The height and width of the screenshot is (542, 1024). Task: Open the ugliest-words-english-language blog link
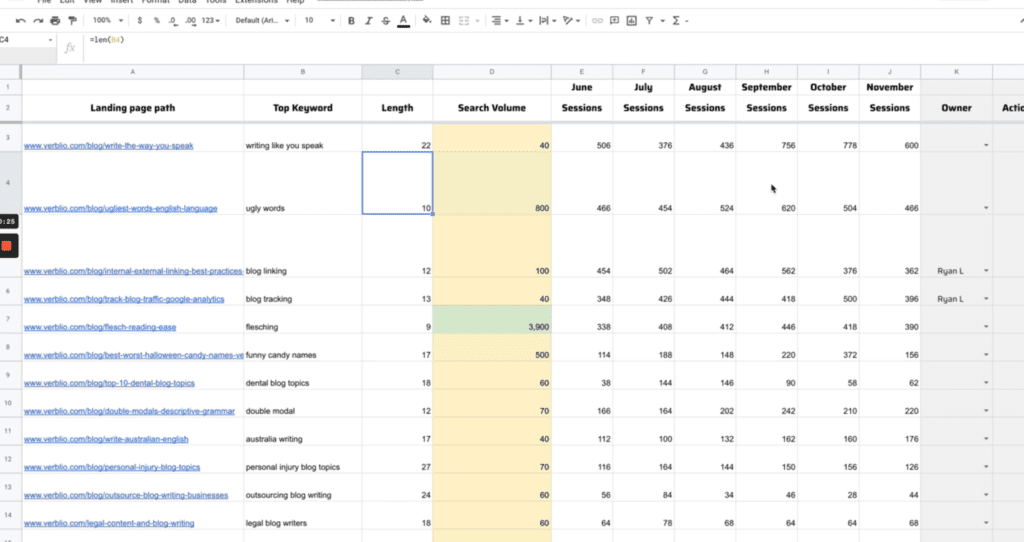tap(120, 209)
